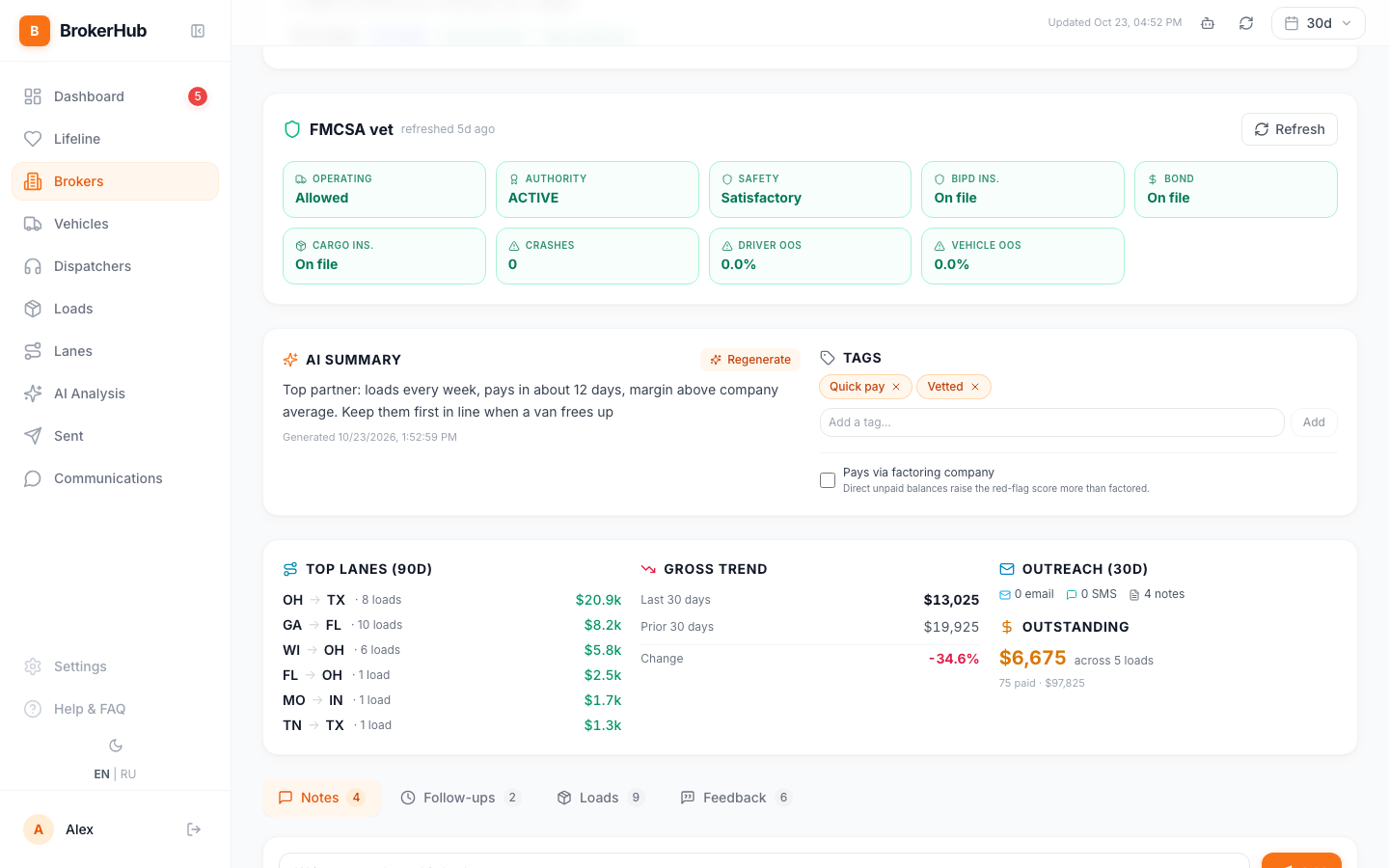Remove the Quick pay tag
The height and width of the screenshot is (868, 1389).
(896, 387)
